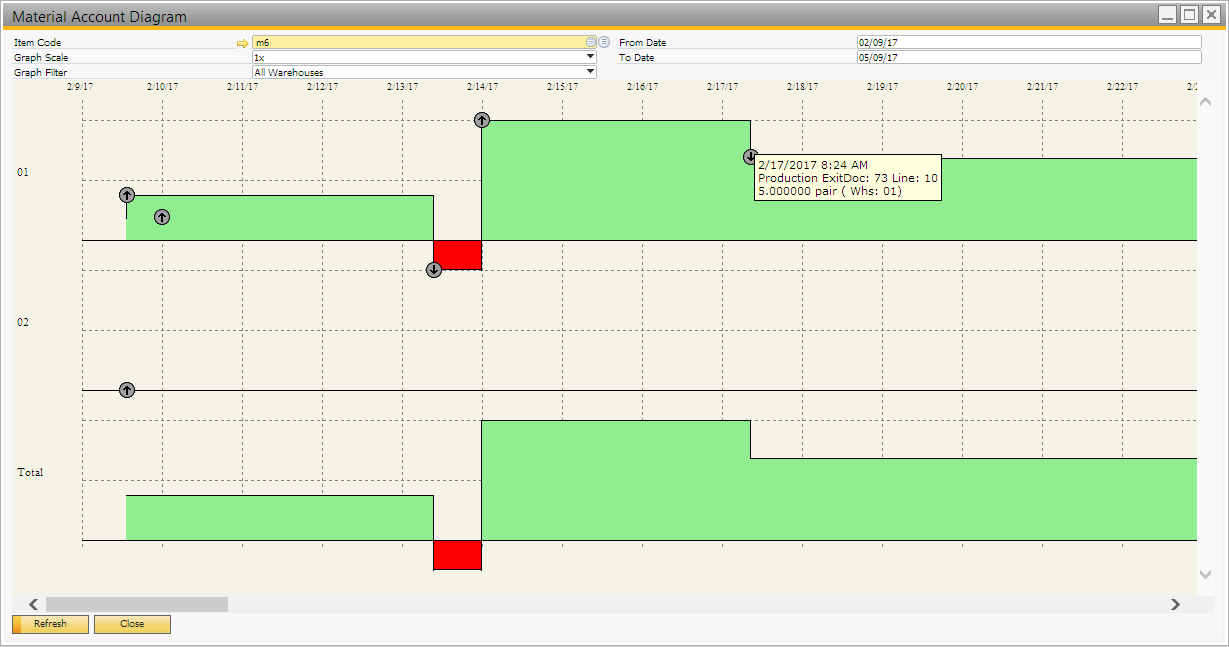Click the first up-arrow marker in warehouse 01
1229x647 pixels.
pos(127,195)
